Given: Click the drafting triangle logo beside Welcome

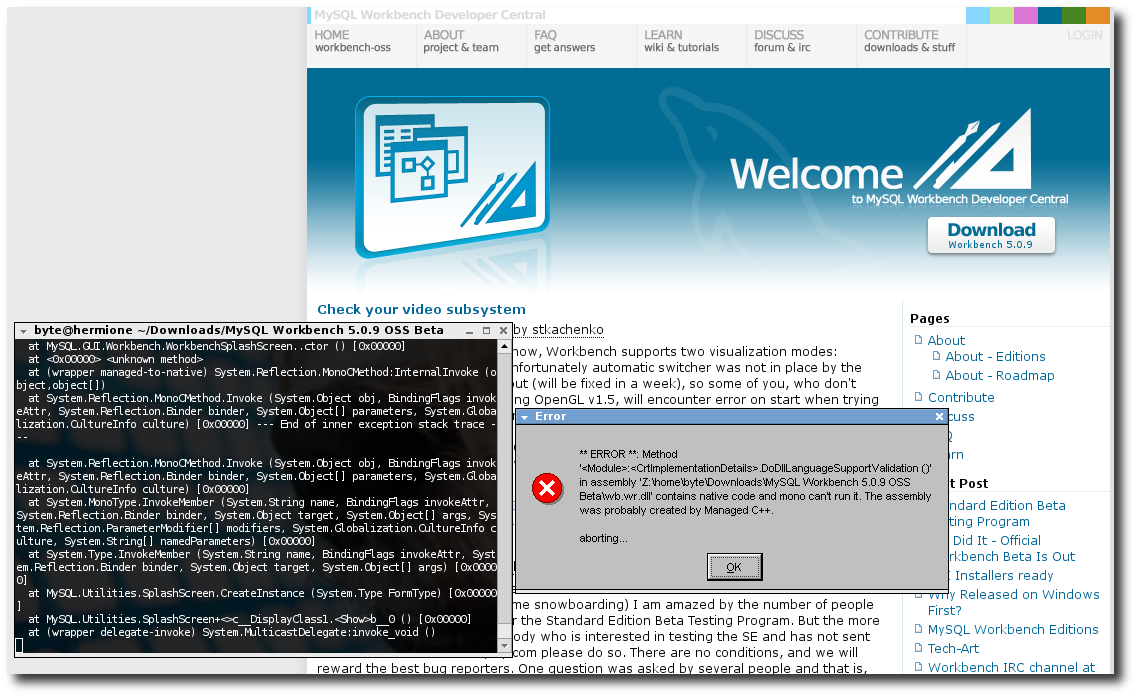Looking at the screenshot, I should (x=975, y=149).
